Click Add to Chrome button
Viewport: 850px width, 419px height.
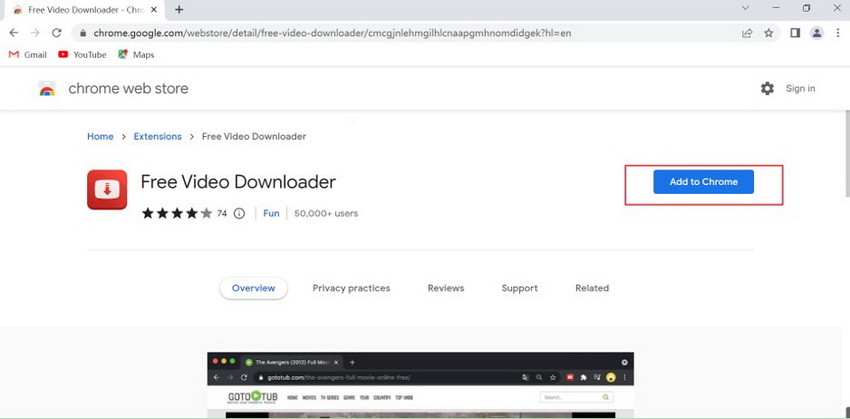pos(703,182)
